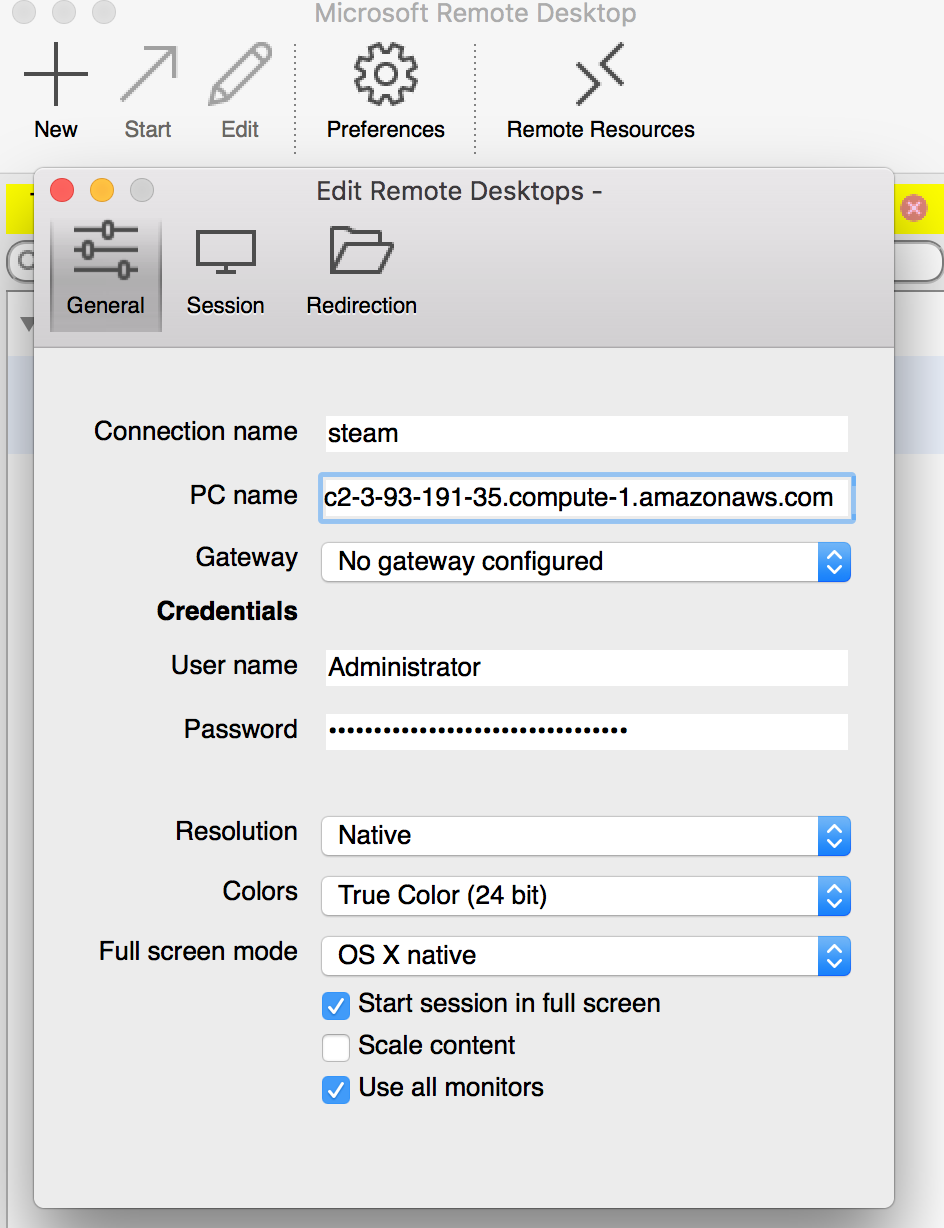Focus the PC name text field

[586, 498]
